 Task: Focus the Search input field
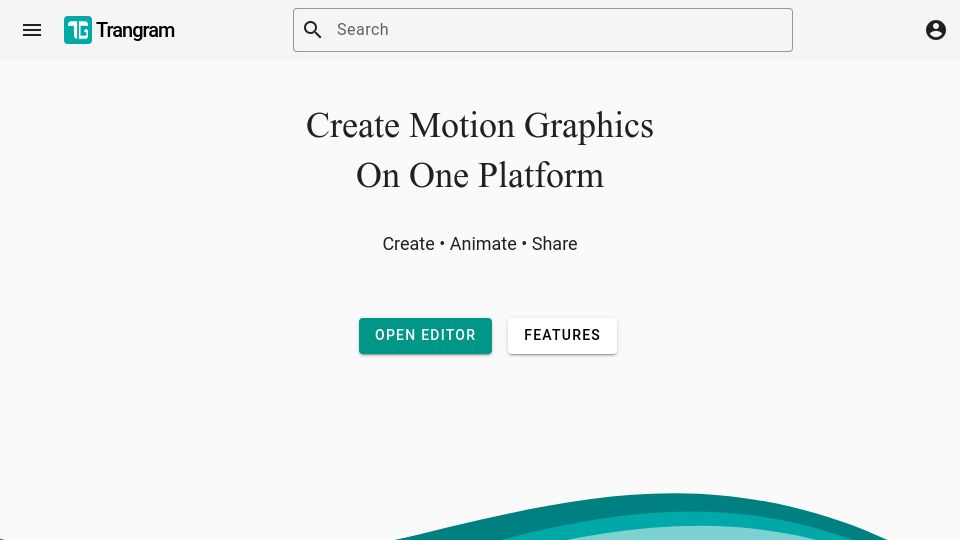[542, 30]
